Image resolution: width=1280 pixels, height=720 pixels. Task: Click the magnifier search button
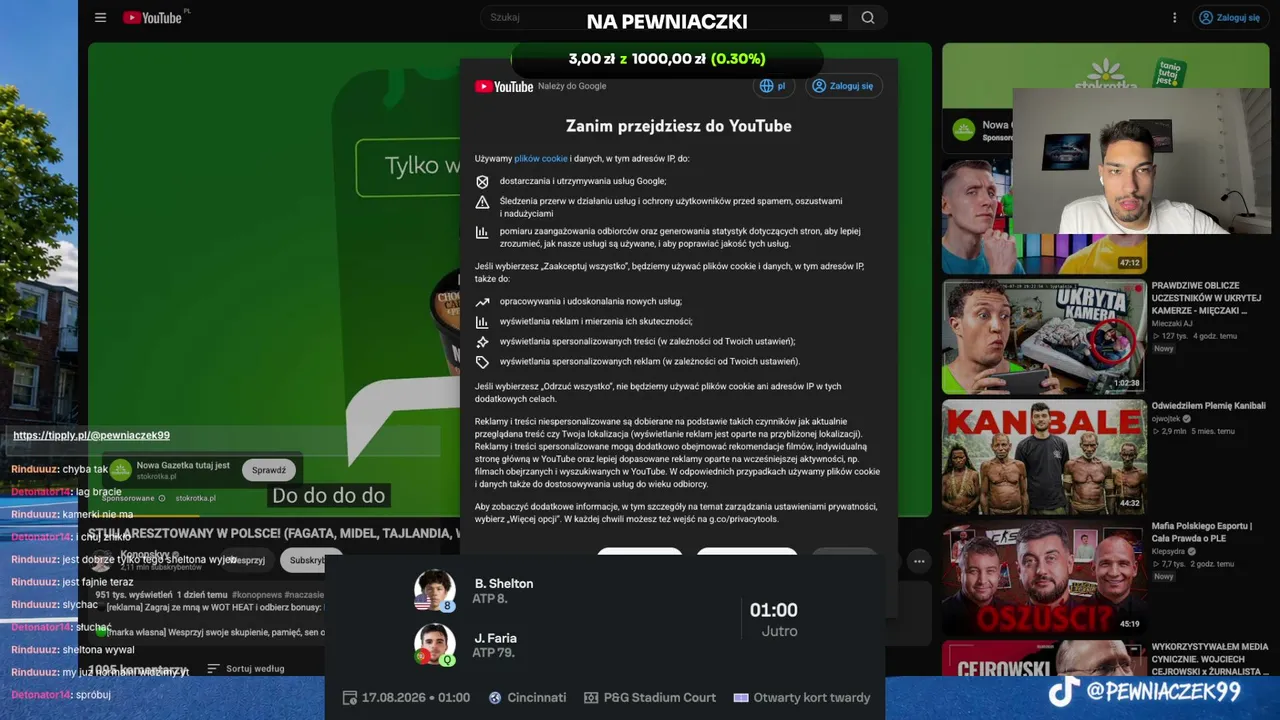tap(868, 17)
